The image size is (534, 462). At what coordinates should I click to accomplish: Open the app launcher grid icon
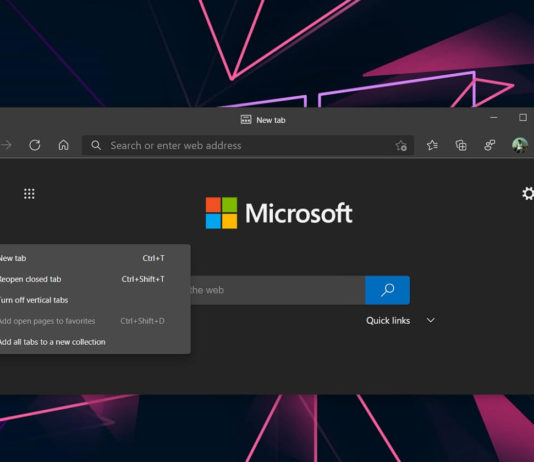coord(29,194)
